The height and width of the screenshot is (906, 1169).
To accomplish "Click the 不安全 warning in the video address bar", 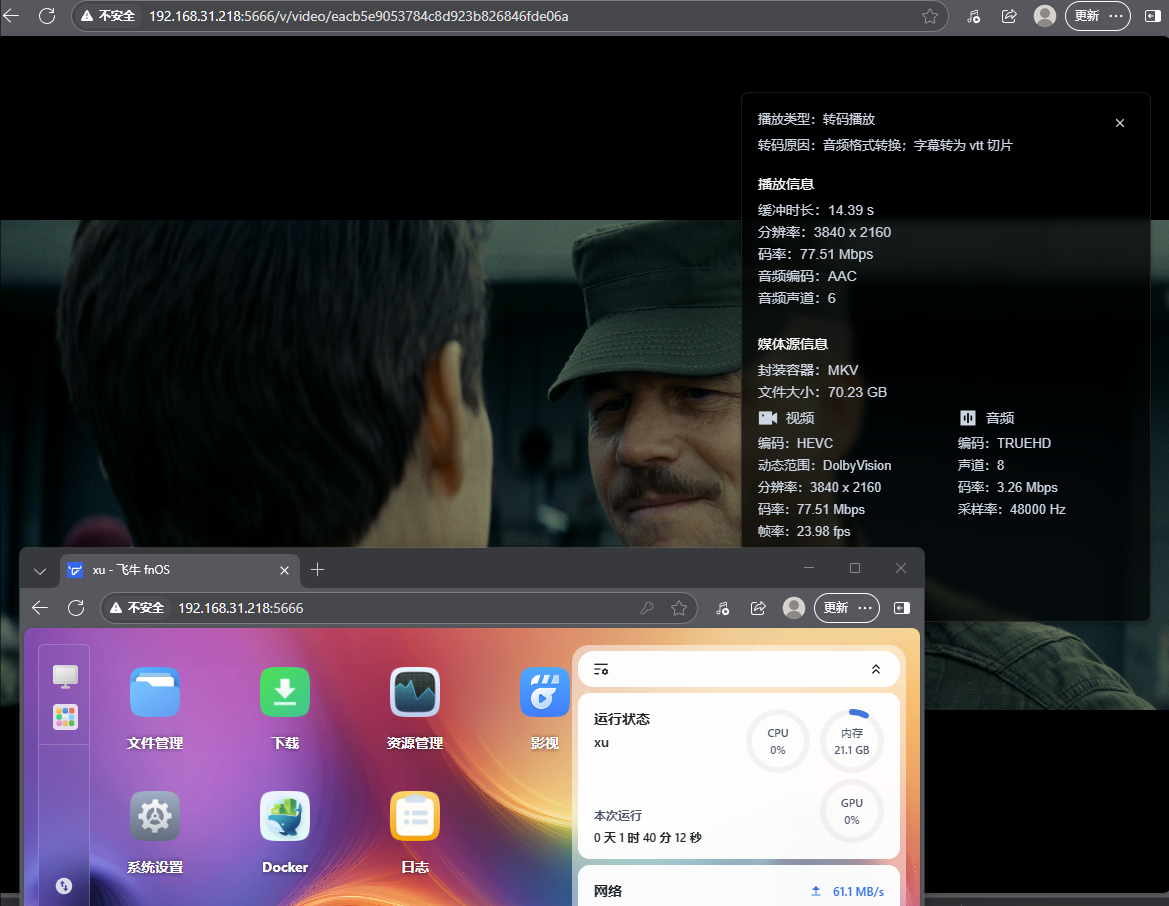I will coord(108,16).
